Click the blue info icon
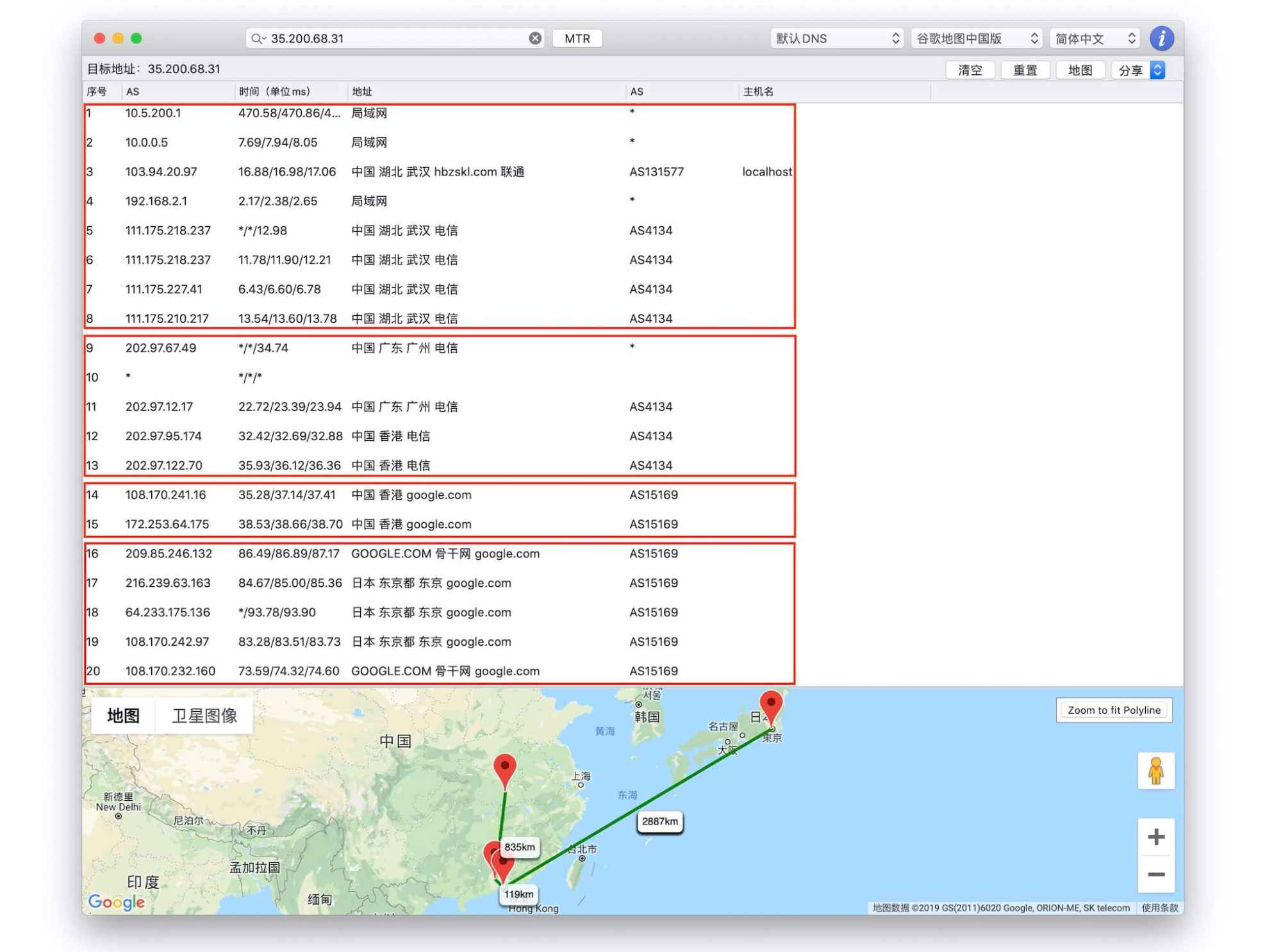Image resolution: width=1265 pixels, height=952 pixels. [1161, 38]
